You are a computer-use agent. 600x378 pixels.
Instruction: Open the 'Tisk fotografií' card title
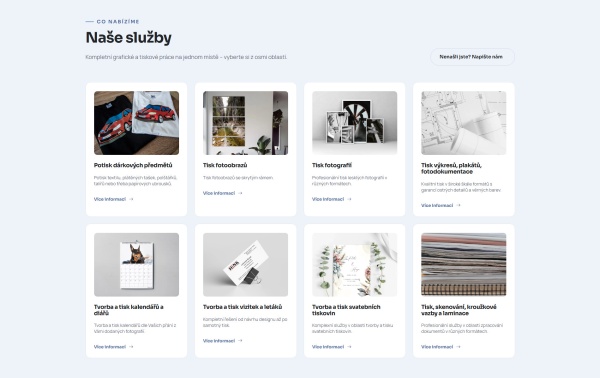tap(332, 165)
